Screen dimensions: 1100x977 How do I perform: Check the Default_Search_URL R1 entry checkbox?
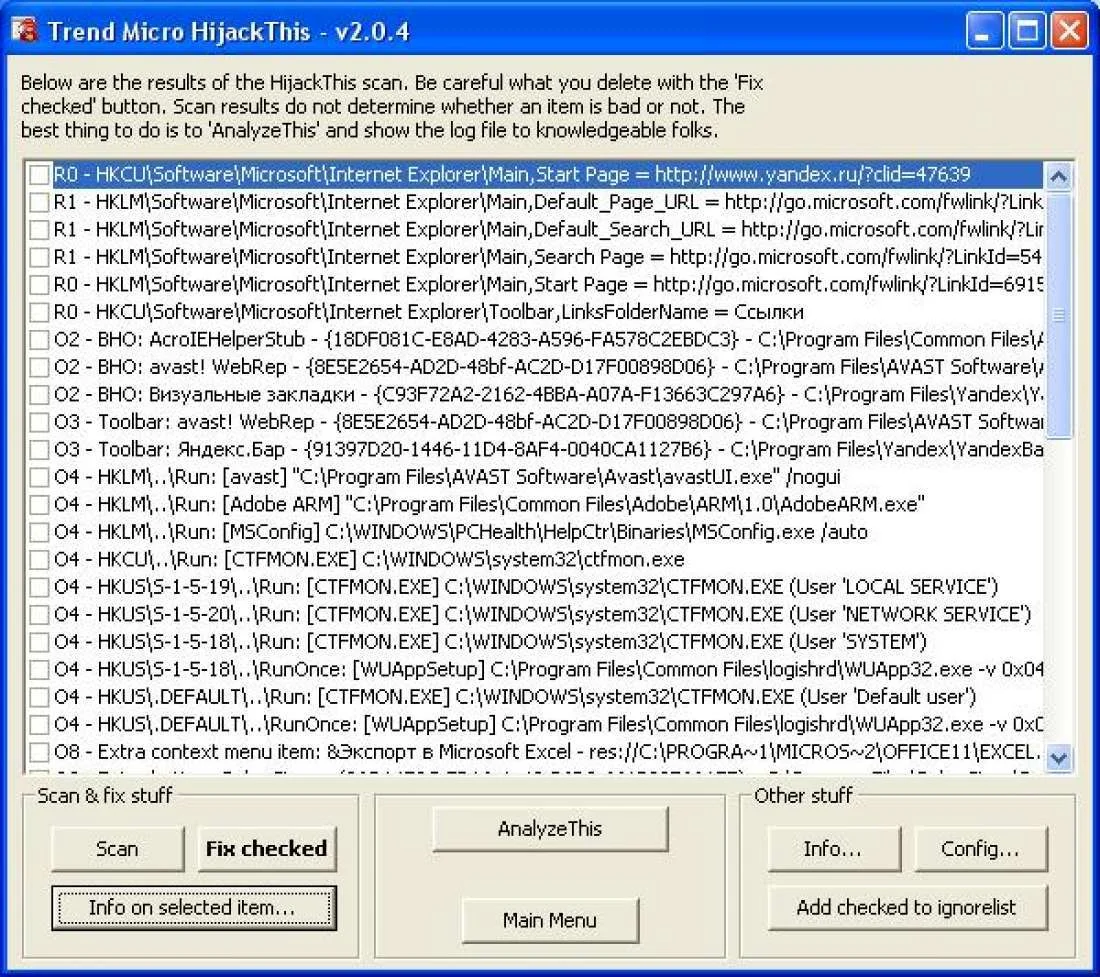(39, 229)
